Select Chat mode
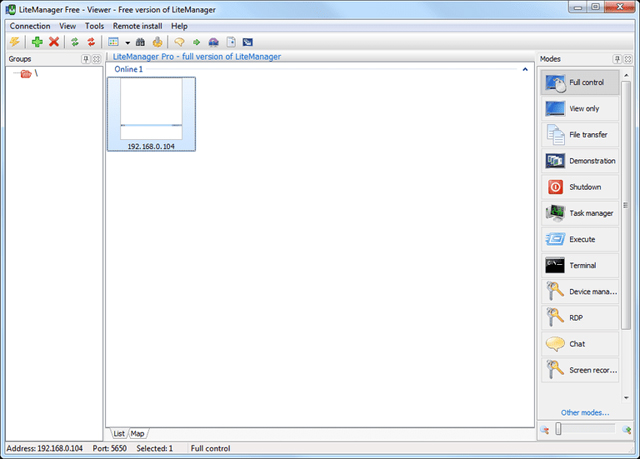The image size is (640, 459). [x=580, y=344]
